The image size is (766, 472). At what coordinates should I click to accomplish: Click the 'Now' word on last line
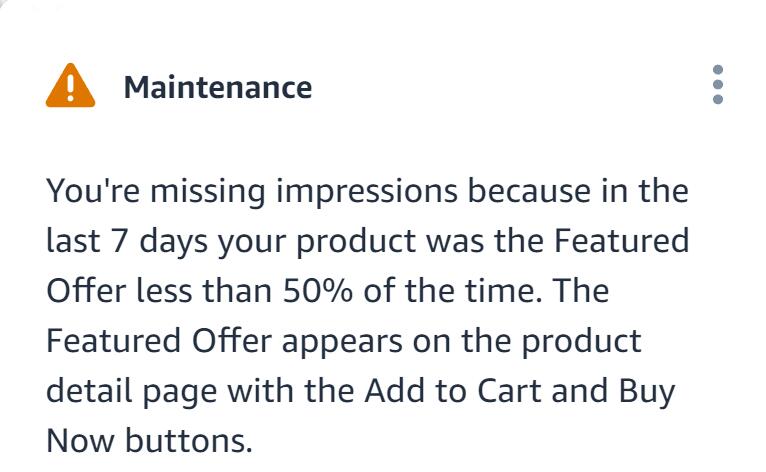81,441
